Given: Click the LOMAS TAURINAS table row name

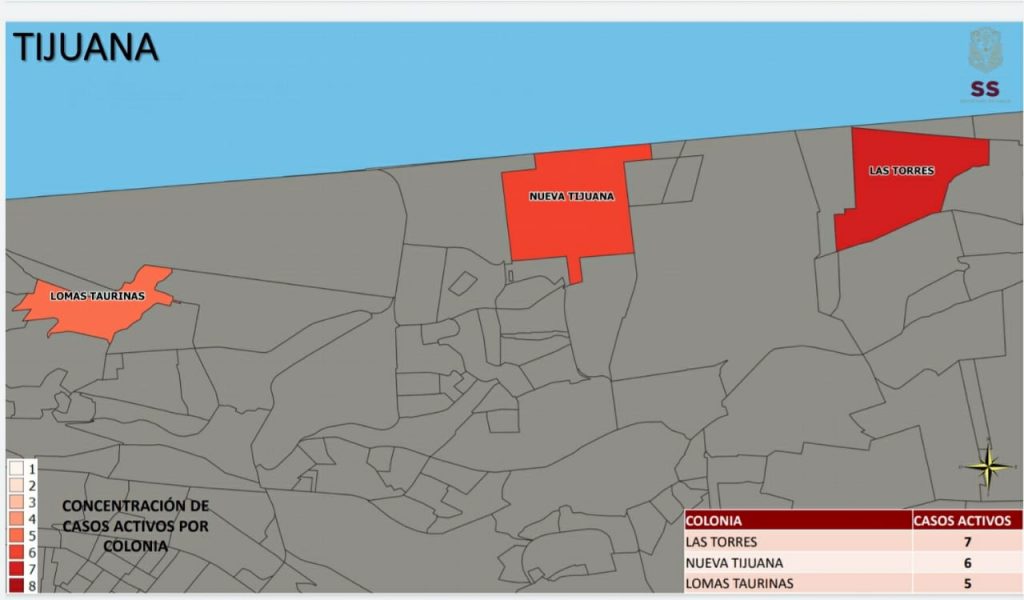Looking at the screenshot, I should (739, 583).
